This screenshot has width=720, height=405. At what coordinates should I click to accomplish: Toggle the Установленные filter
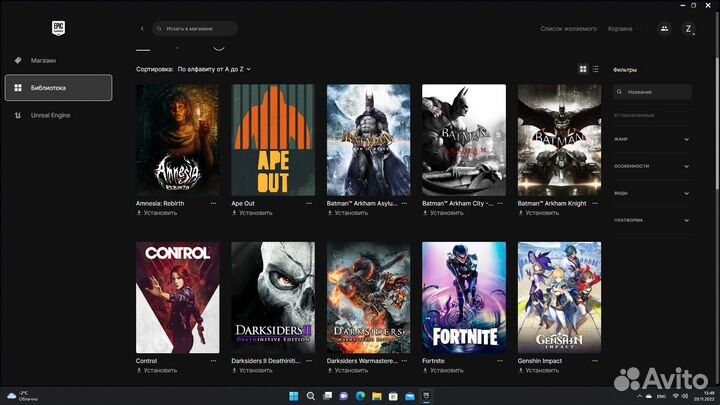click(634, 115)
